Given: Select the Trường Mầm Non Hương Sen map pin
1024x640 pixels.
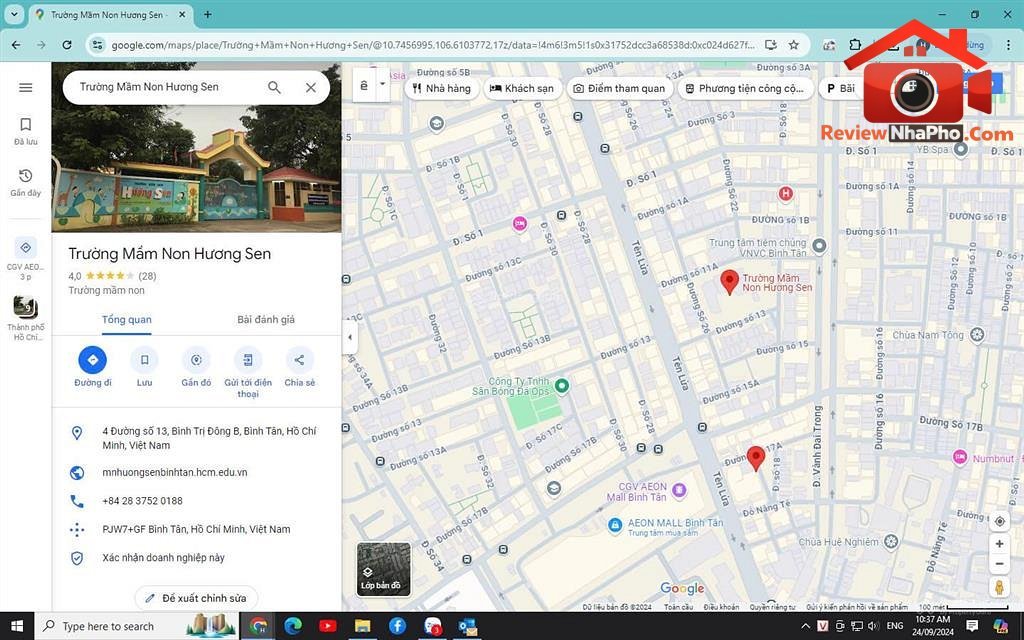Looking at the screenshot, I should pyautogui.click(x=729, y=282).
